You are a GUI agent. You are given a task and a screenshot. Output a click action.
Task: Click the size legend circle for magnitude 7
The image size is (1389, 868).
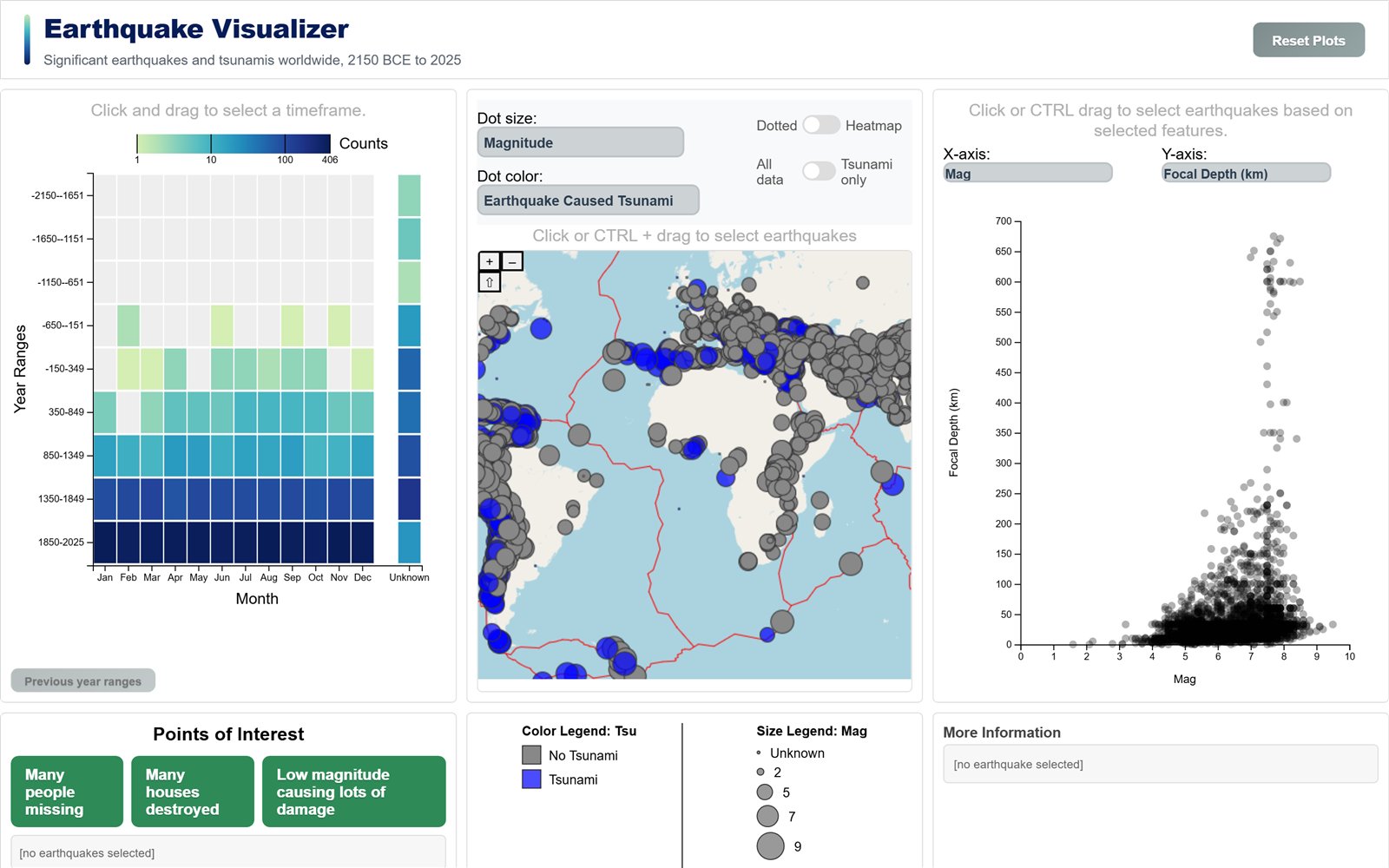(767, 816)
